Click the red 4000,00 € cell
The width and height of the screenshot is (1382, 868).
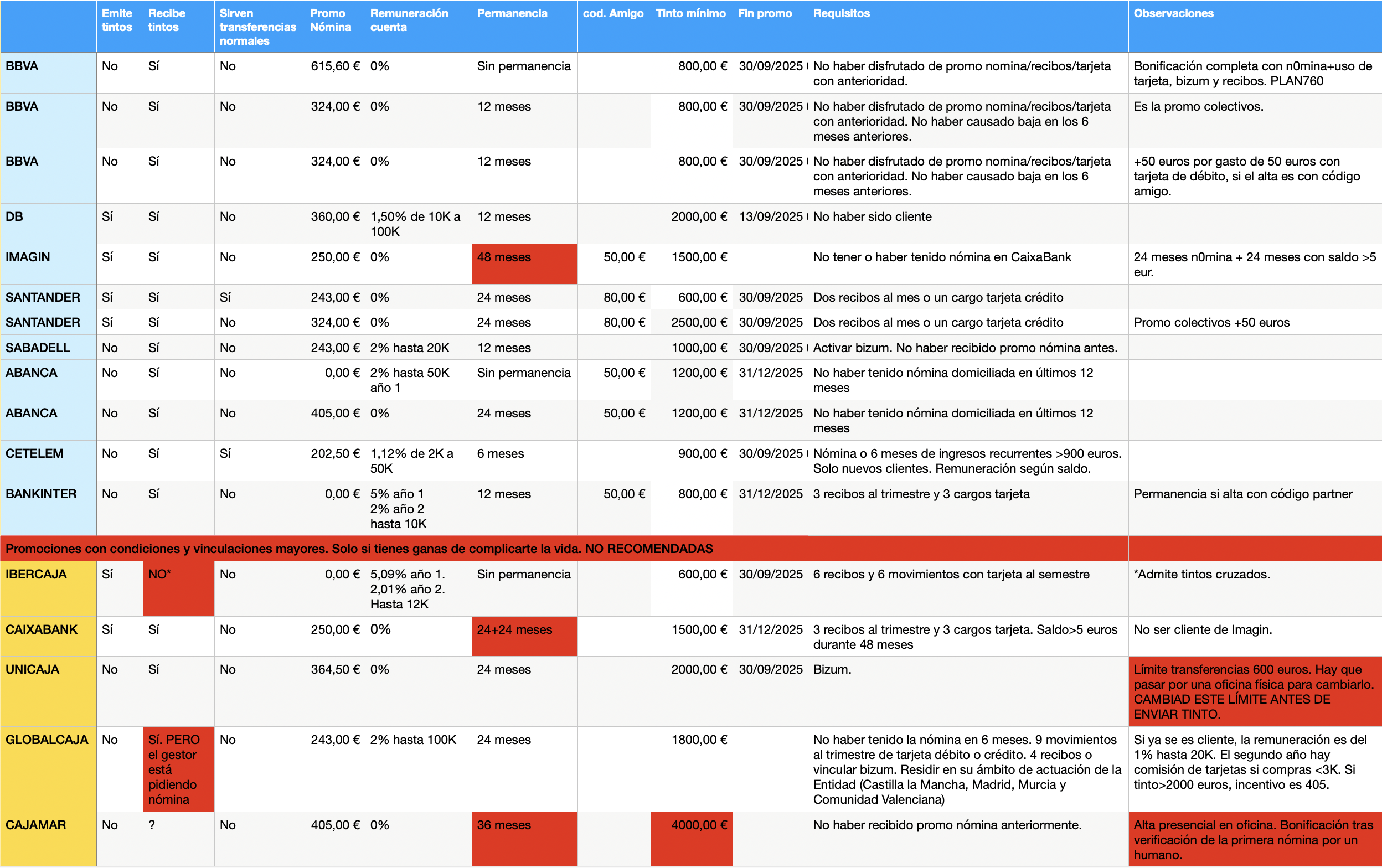(x=692, y=839)
